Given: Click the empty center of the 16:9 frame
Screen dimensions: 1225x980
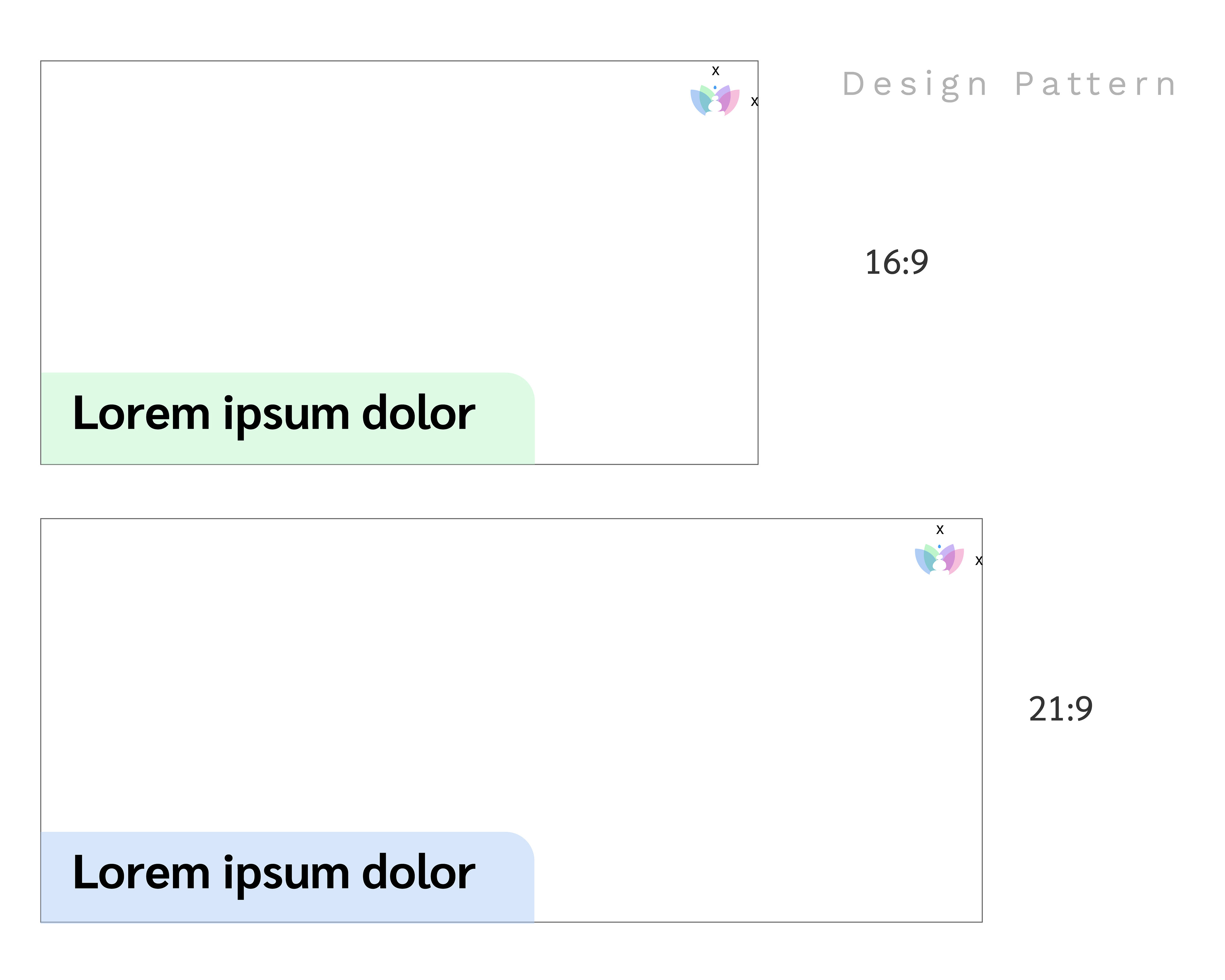Looking at the screenshot, I should (x=399, y=227).
